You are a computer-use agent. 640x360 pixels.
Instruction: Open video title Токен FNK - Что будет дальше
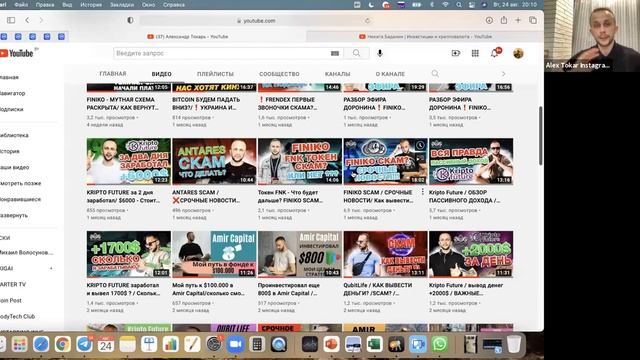290,196
